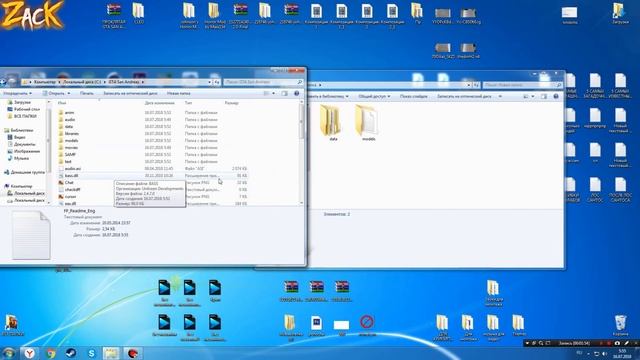
Task: Open Steam from the taskbar
Action: [71, 353]
